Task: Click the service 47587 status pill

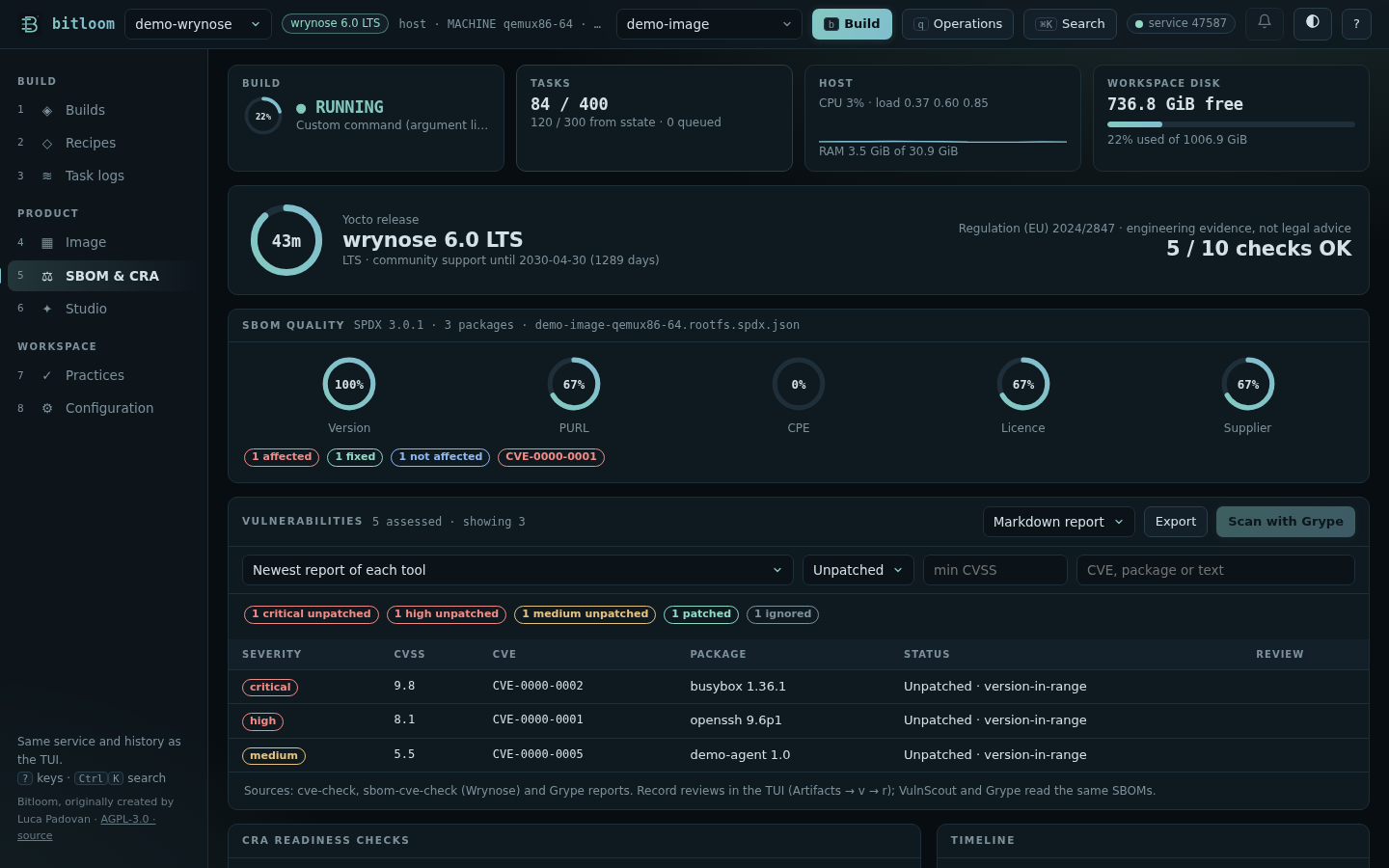Action: tap(1181, 24)
